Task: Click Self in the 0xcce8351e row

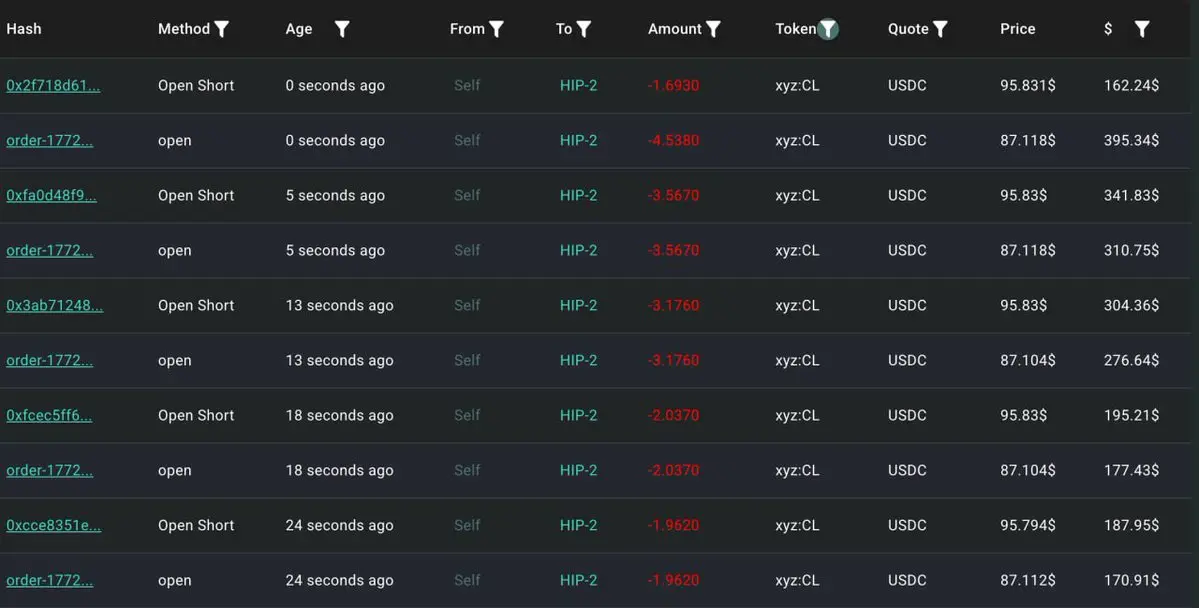Action: tap(467, 526)
